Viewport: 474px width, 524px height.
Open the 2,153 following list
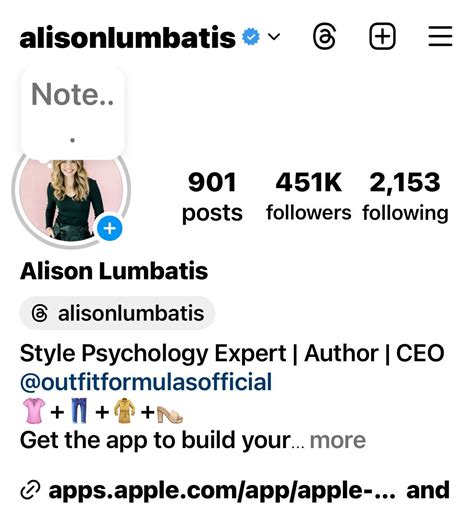405,197
